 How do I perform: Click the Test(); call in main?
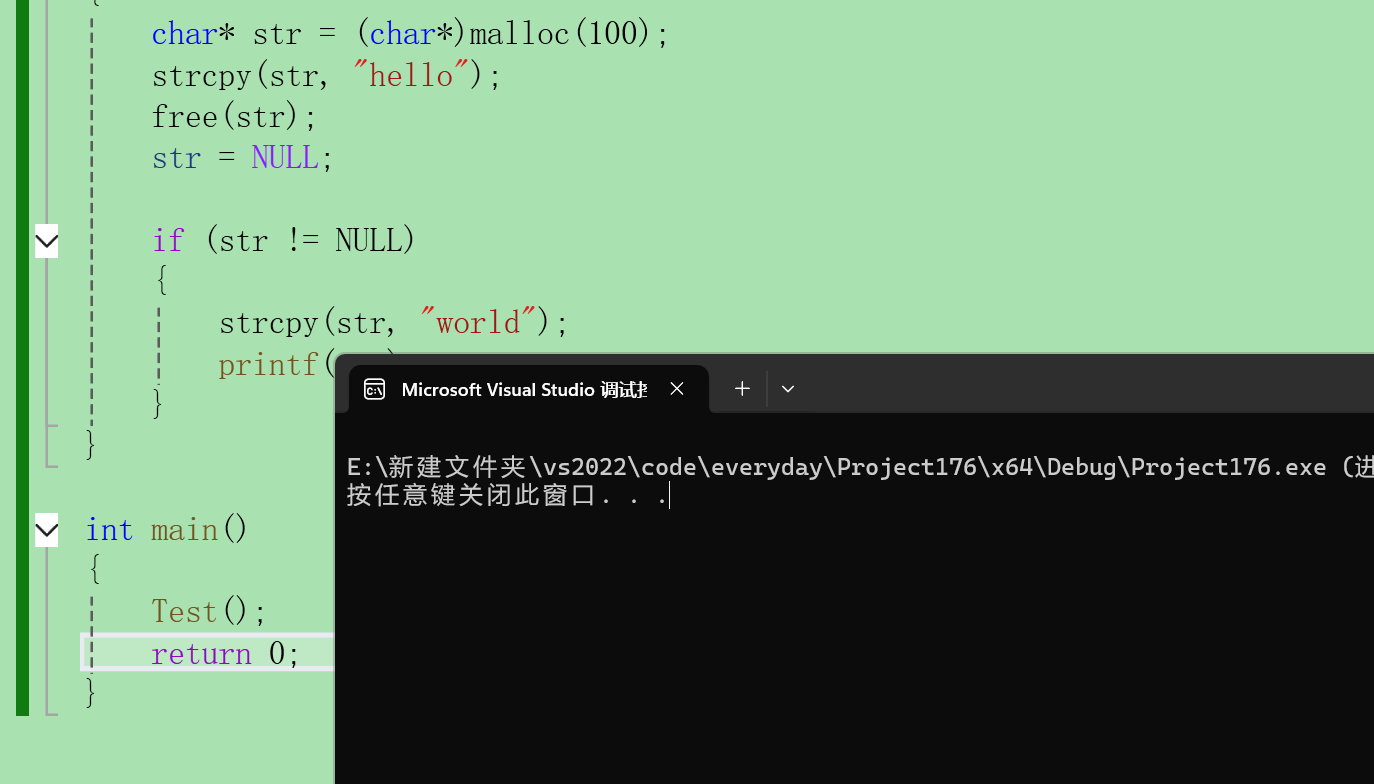point(209,611)
